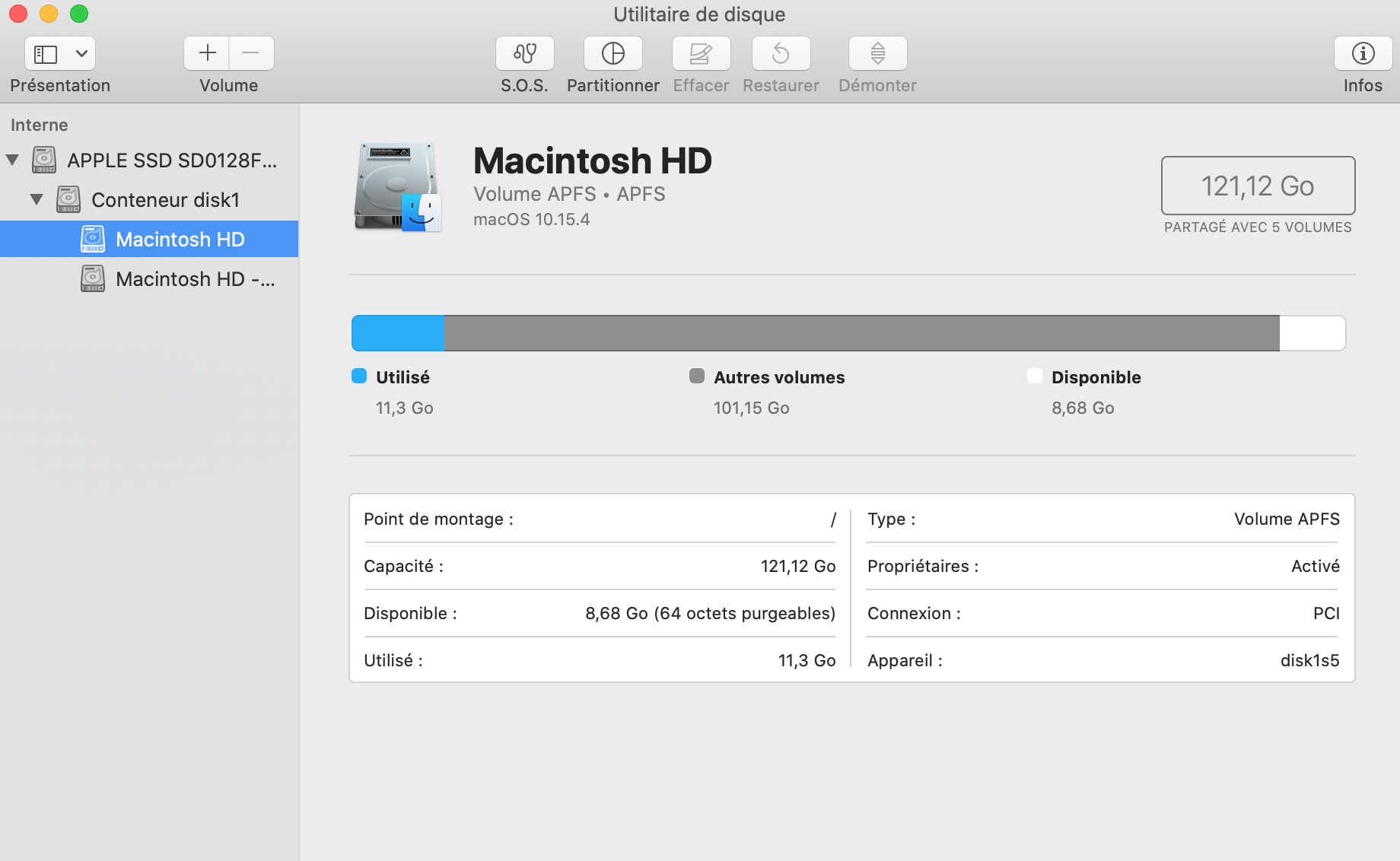
Task: Add a volume with the plus button
Action: click(x=207, y=53)
